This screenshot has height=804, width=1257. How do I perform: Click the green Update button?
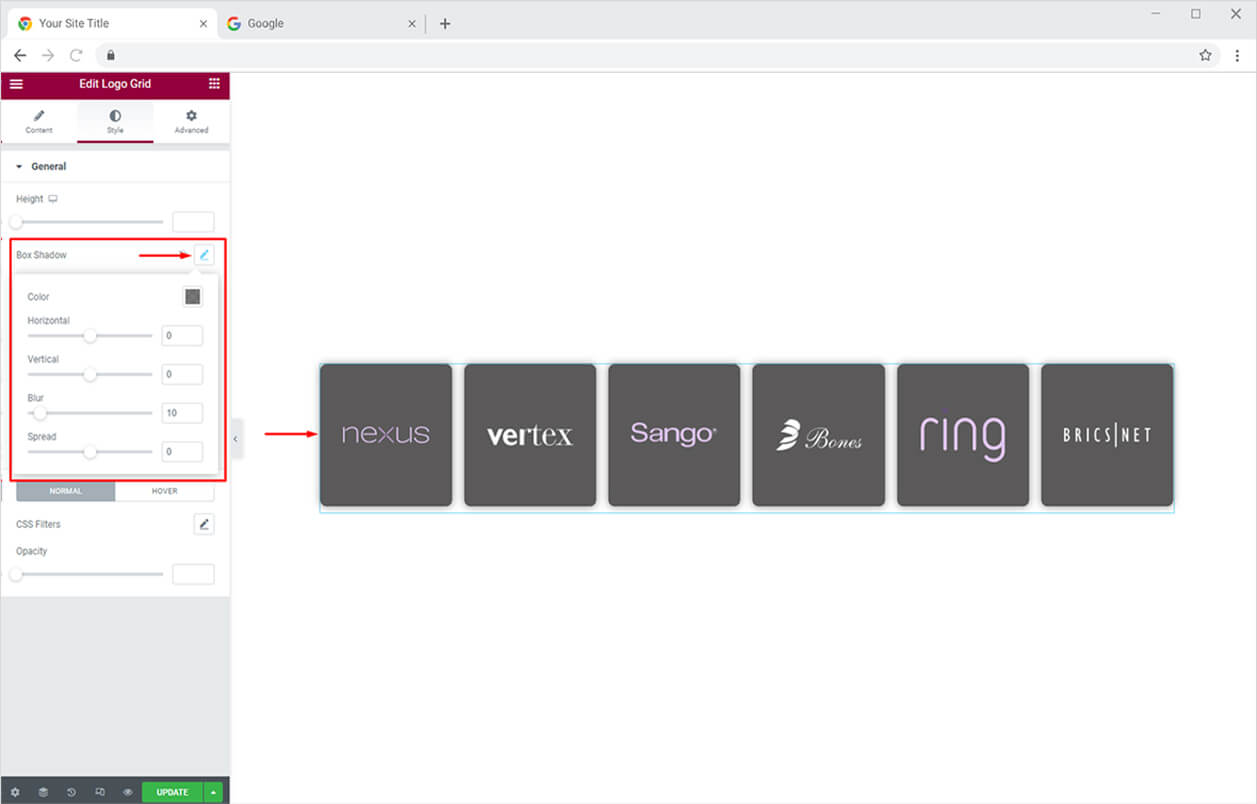[x=172, y=792]
